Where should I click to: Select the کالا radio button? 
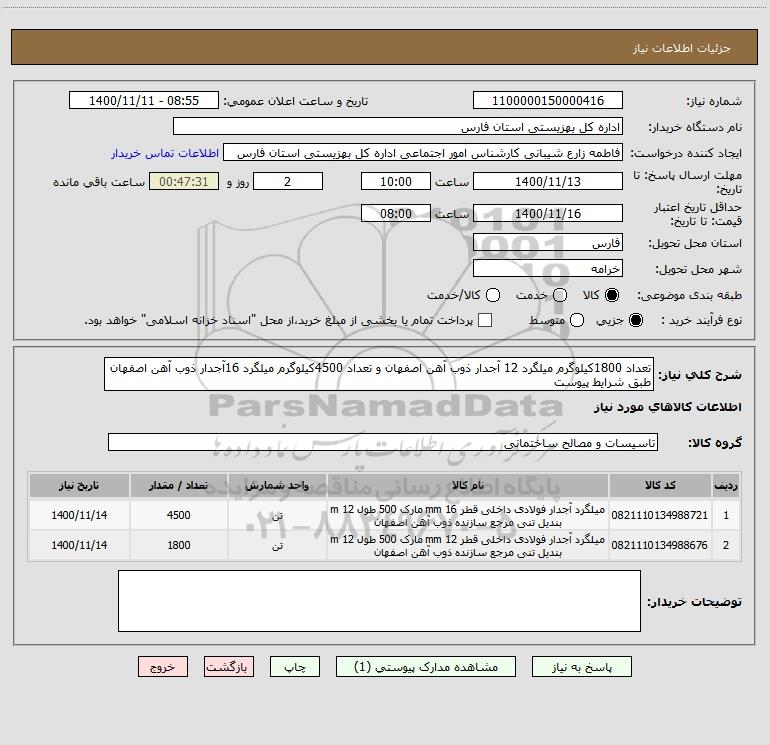(612, 295)
